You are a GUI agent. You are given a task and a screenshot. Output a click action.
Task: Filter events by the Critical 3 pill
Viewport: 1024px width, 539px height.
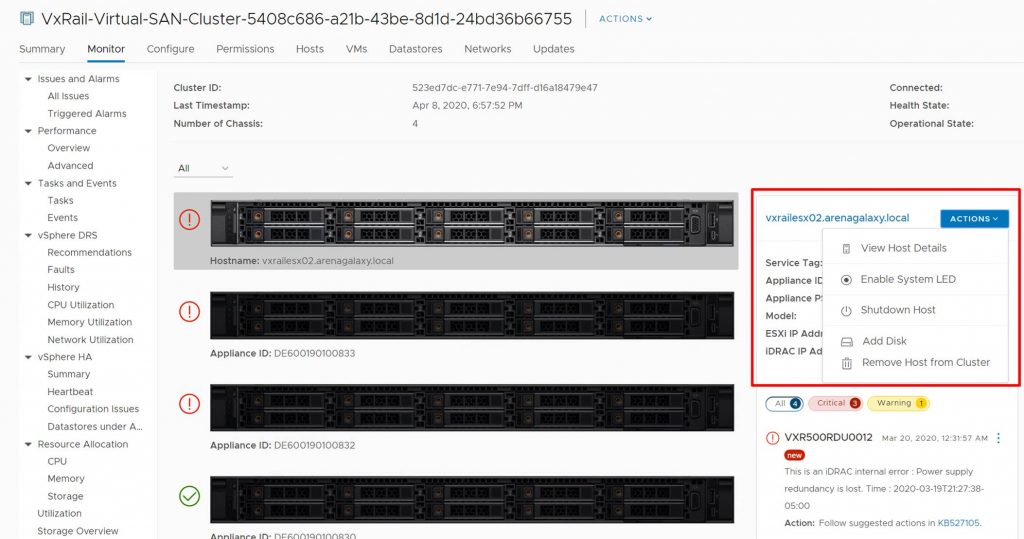(x=835, y=403)
